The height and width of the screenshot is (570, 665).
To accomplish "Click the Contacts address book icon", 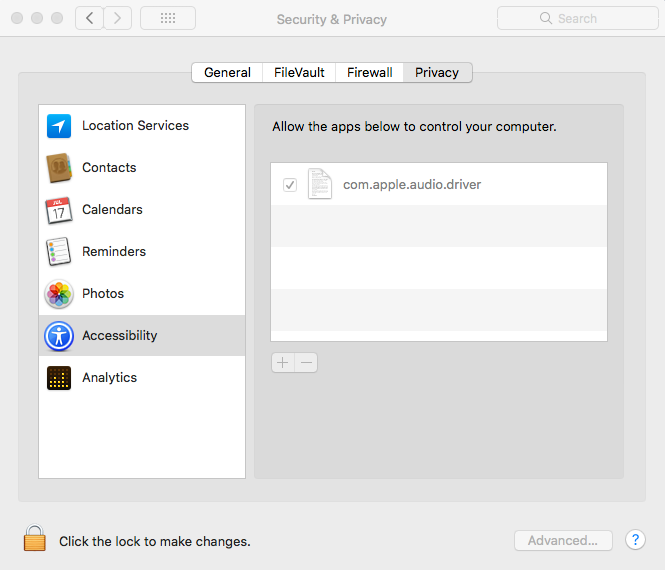I will pyautogui.click(x=59, y=168).
